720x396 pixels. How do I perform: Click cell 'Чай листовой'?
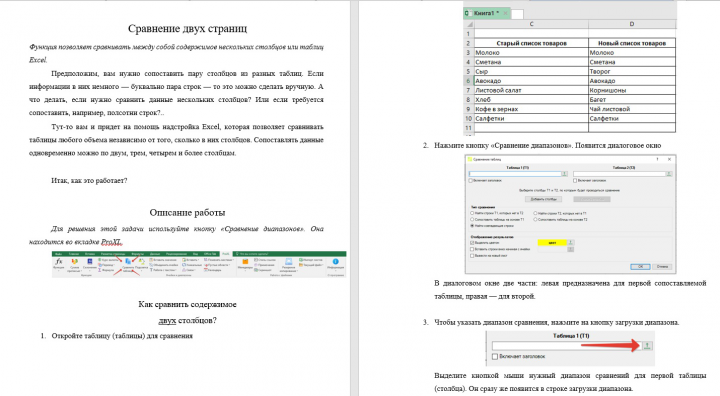pos(632,109)
